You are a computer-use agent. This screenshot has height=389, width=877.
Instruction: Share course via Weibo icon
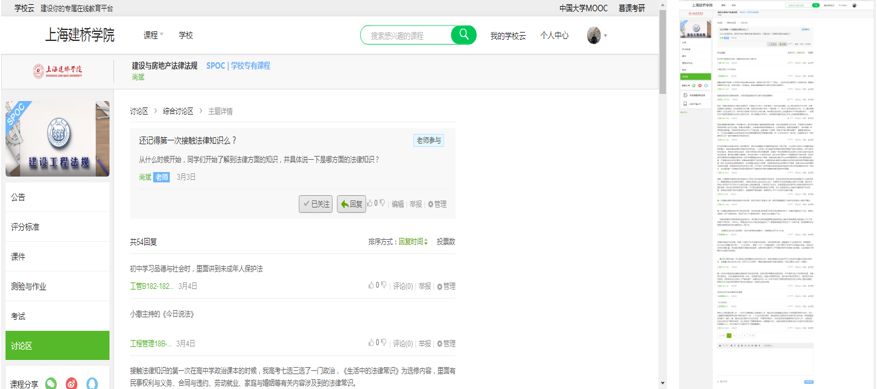(x=72, y=383)
